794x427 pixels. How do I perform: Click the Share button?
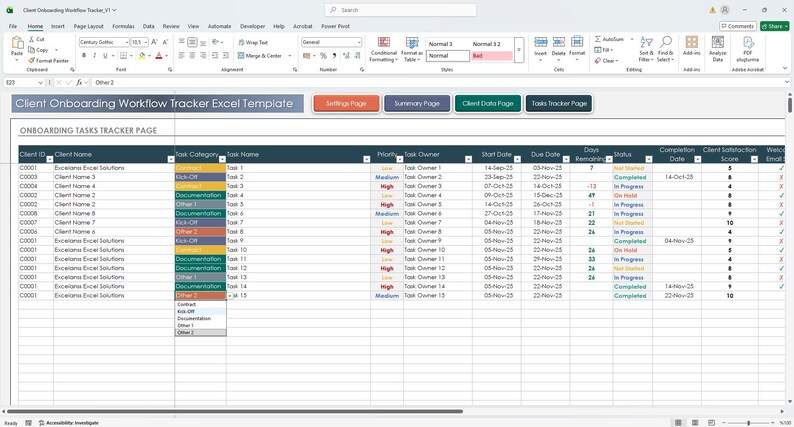point(774,26)
